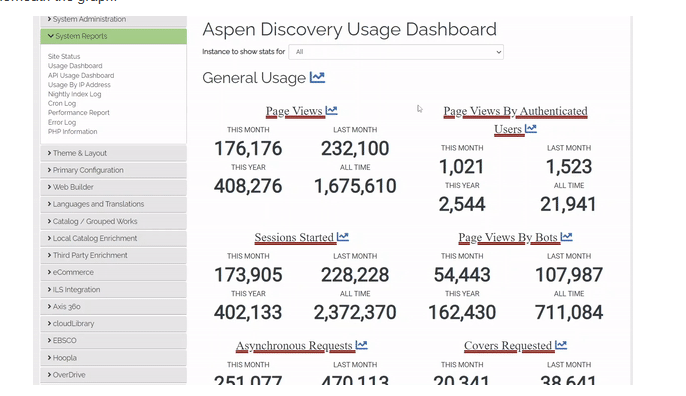Collapse the System Reports section

(x=113, y=36)
